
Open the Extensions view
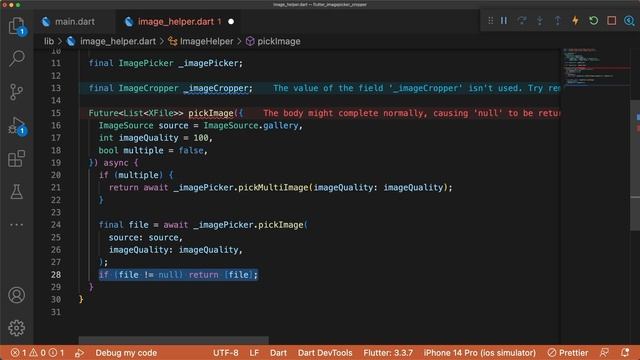click(17, 158)
